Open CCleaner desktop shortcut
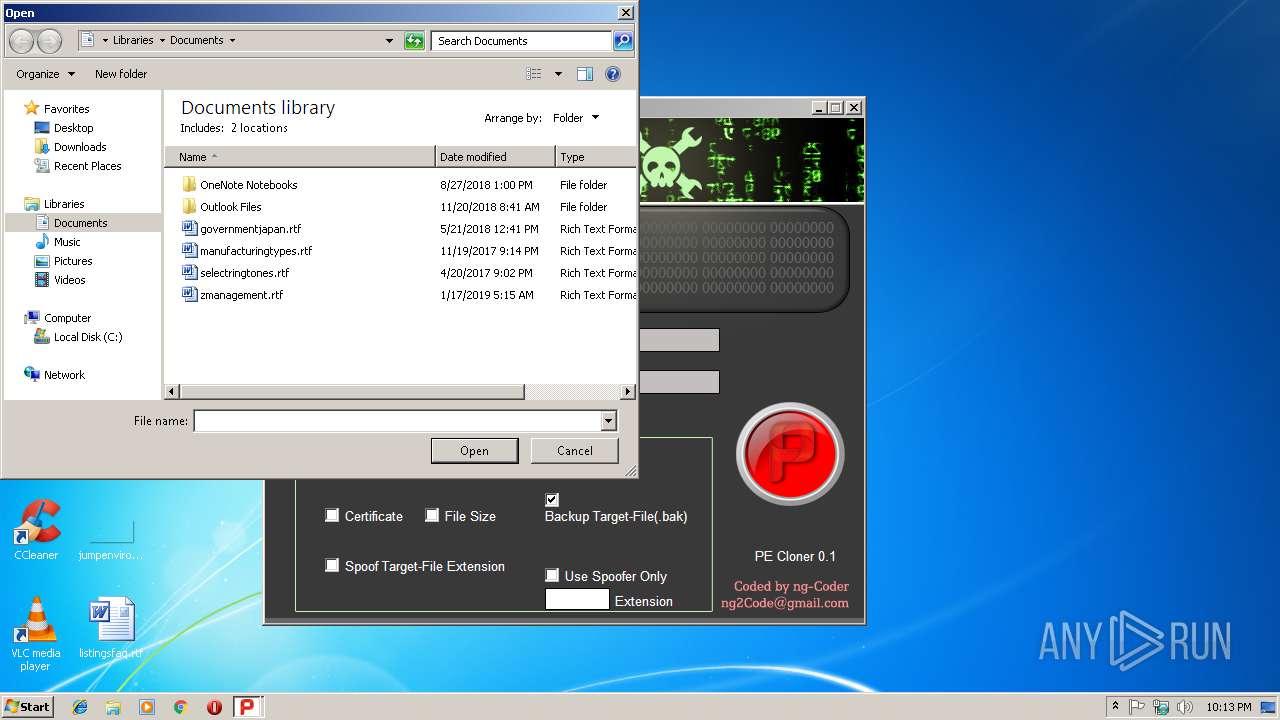This screenshot has height=720, width=1280. (36, 530)
